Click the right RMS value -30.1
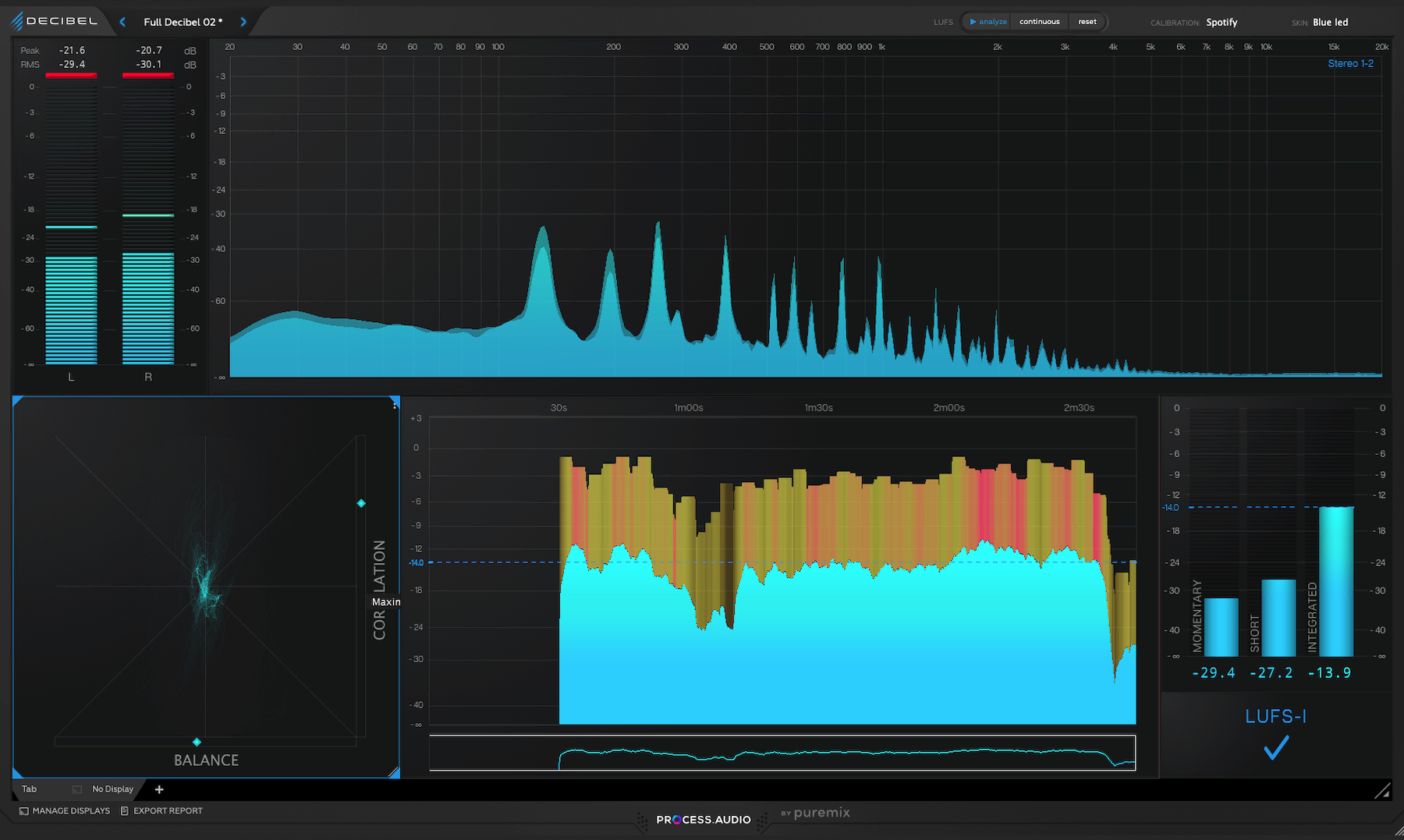The image size is (1404, 840). 149,65
